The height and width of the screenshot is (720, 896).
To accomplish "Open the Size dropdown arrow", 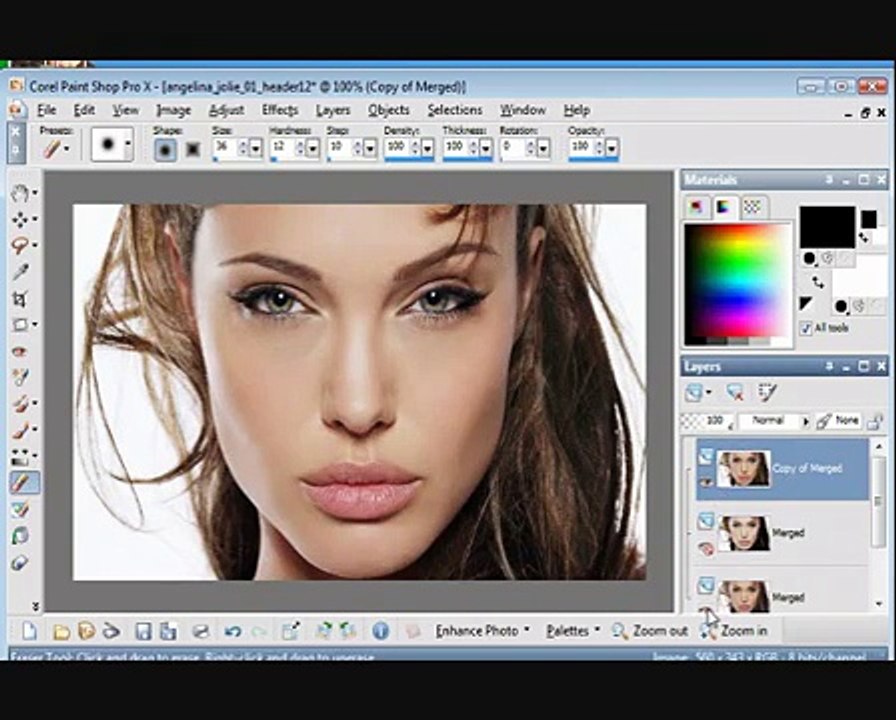I will (256, 149).
